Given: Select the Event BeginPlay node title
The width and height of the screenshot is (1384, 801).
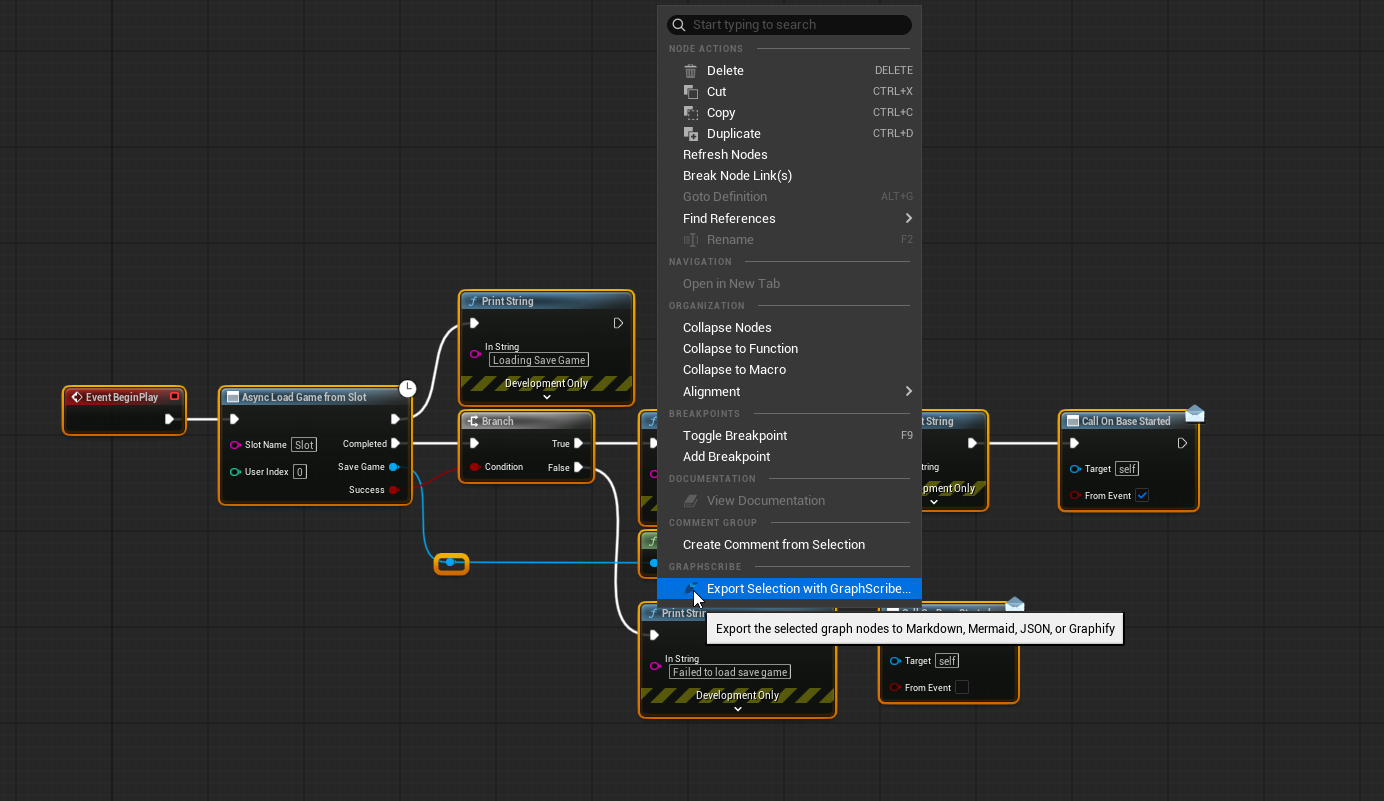Looking at the screenshot, I should click(x=122, y=397).
